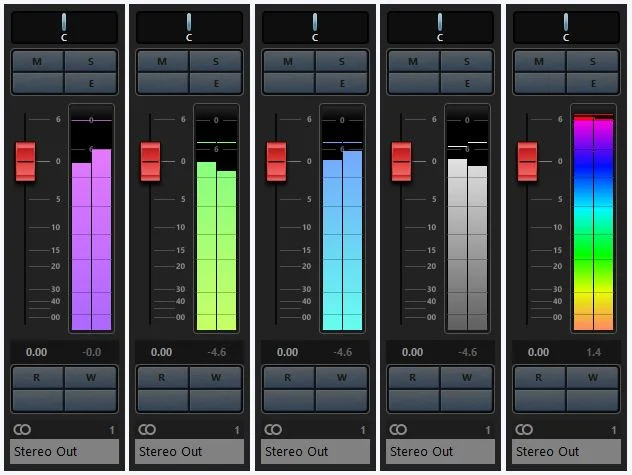
Task: Click the white level meter
Action: point(468,219)
